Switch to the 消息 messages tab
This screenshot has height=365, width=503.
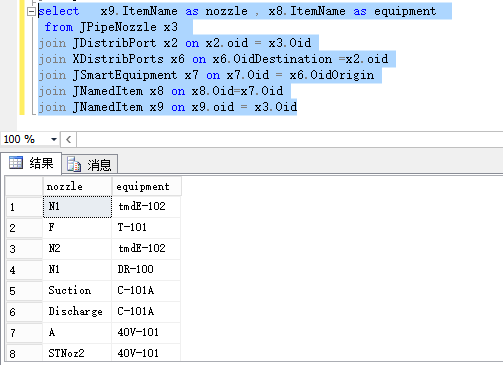pyautogui.click(x=90, y=165)
